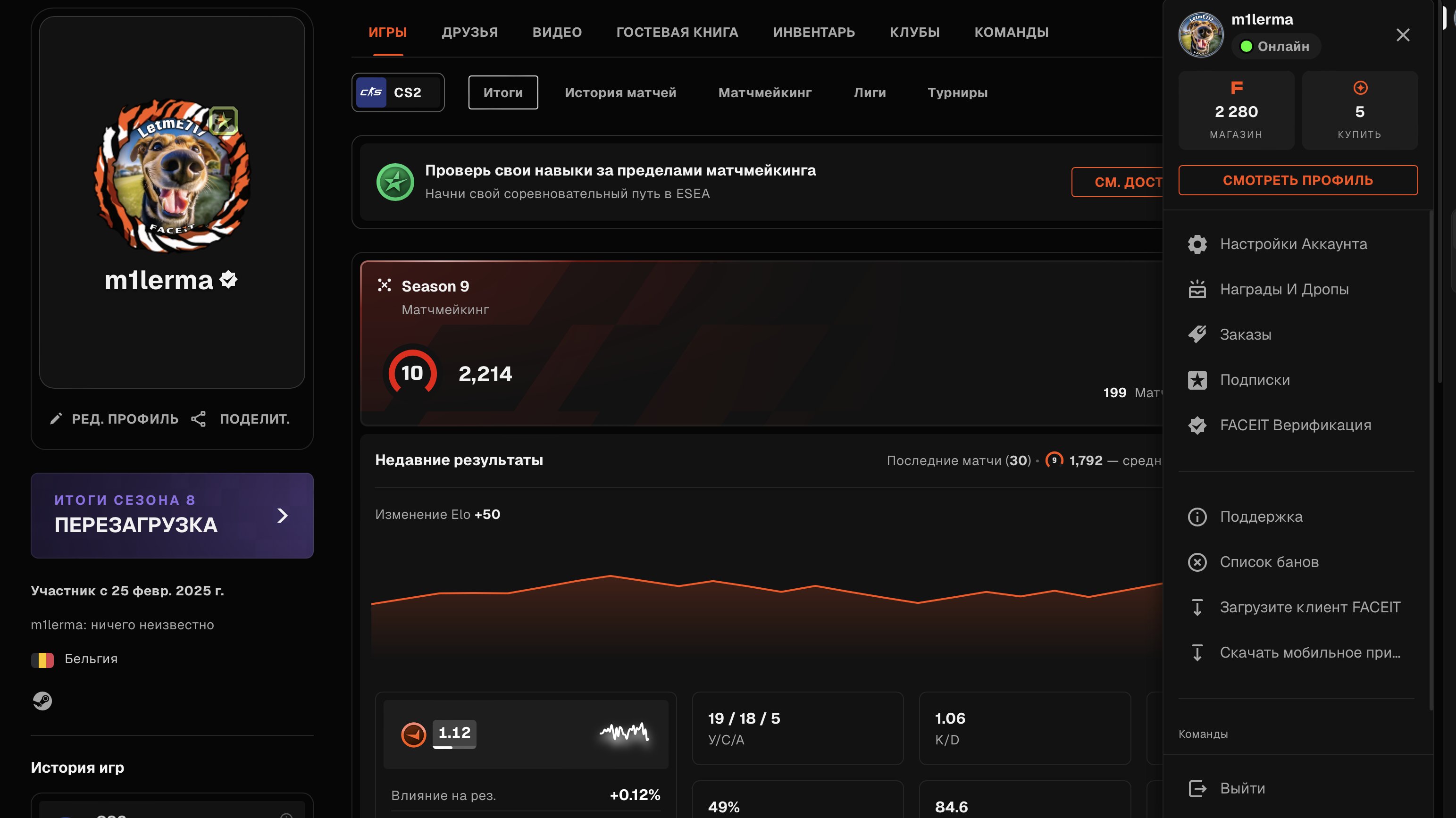Viewport: 1456px width, 818px height.
Task: Select the Турниры sub-tab
Action: pos(957,93)
